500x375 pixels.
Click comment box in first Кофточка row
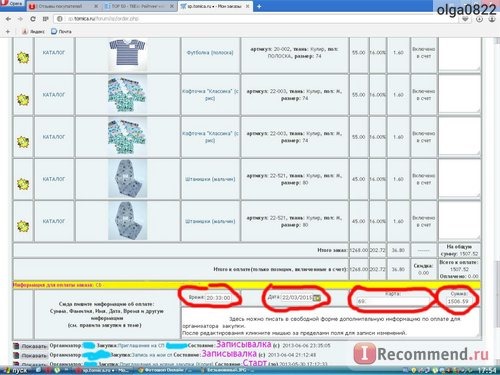pyautogui.click(x=459, y=94)
